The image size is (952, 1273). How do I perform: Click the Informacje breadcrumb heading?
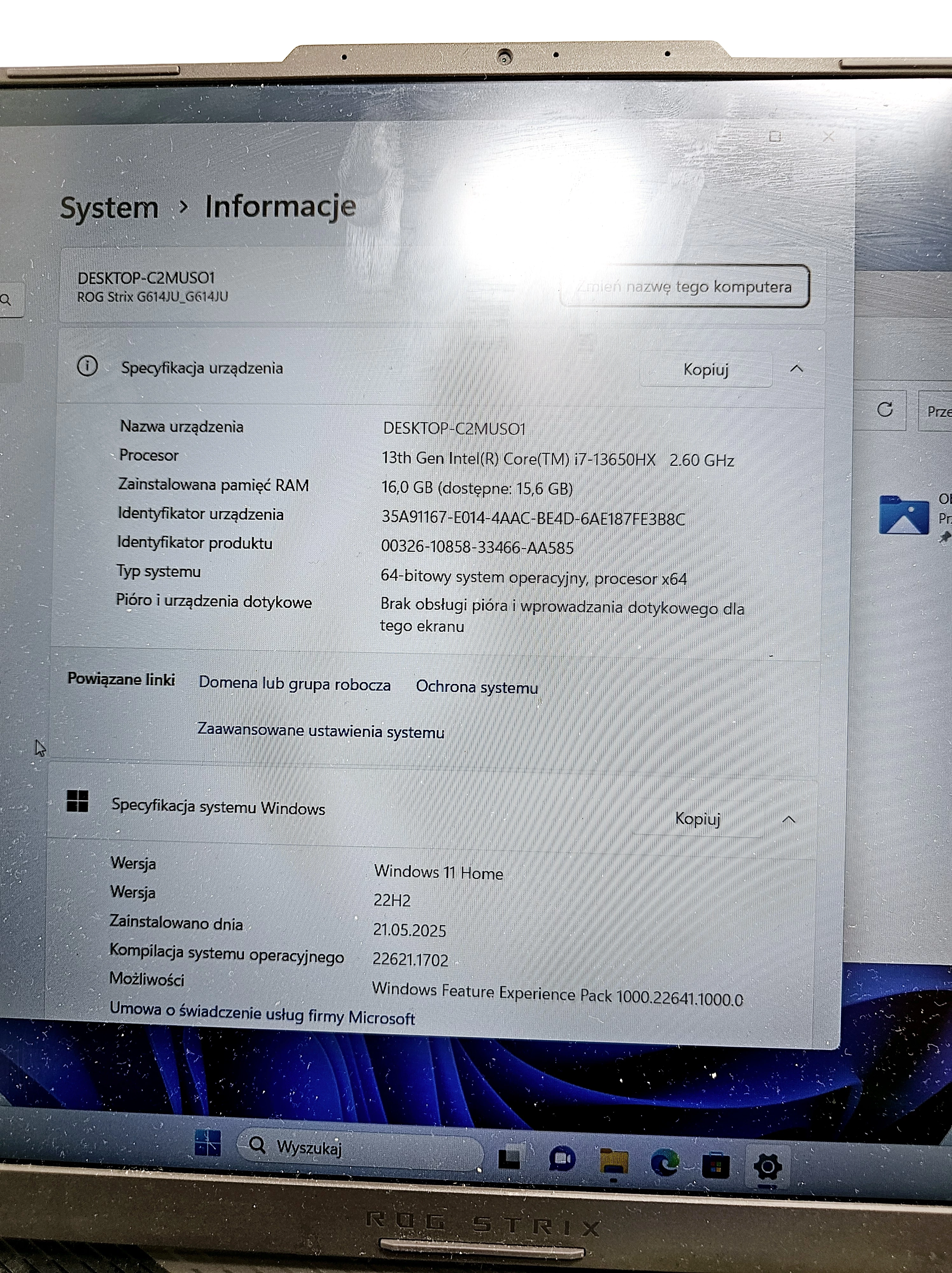pyautogui.click(x=281, y=207)
